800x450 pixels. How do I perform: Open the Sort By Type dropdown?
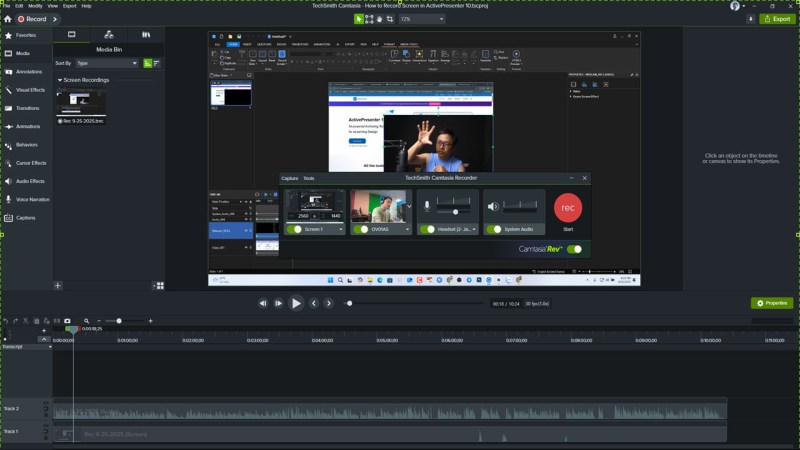107,63
